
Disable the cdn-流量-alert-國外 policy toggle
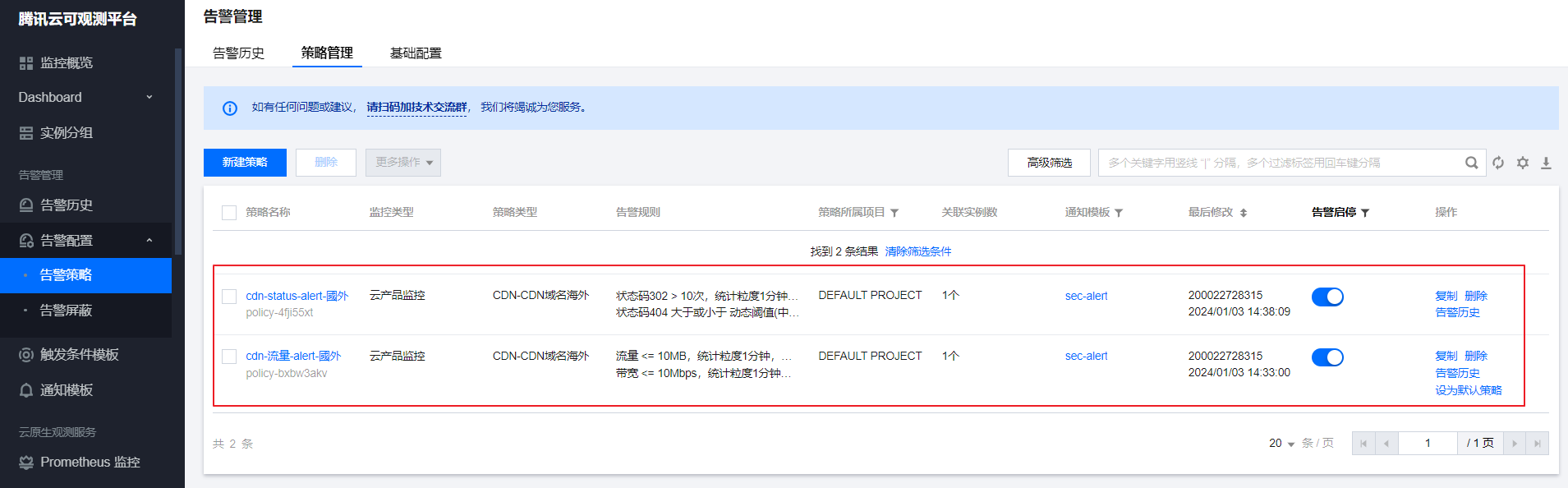point(1327,357)
